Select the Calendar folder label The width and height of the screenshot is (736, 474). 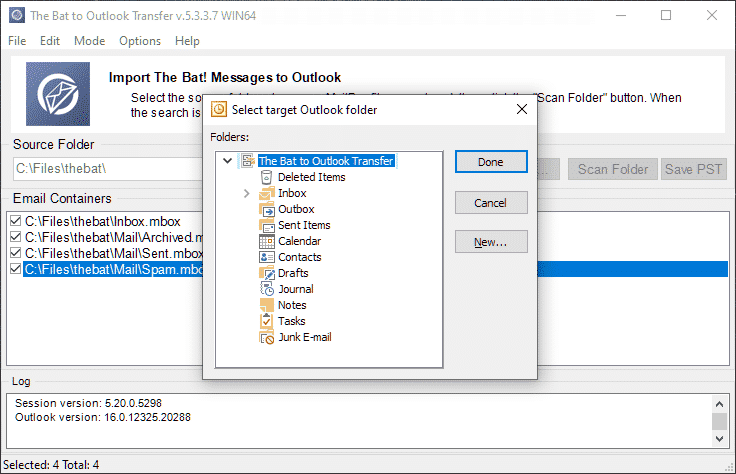click(299, 241)
